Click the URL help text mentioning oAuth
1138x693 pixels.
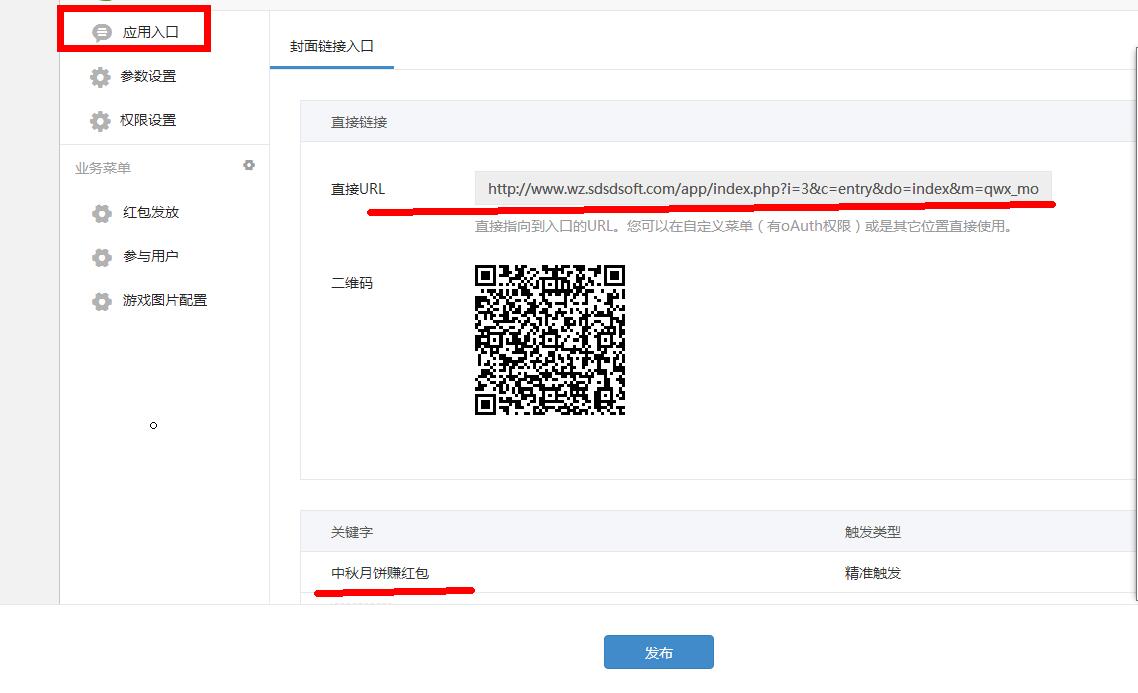point(743,226)
